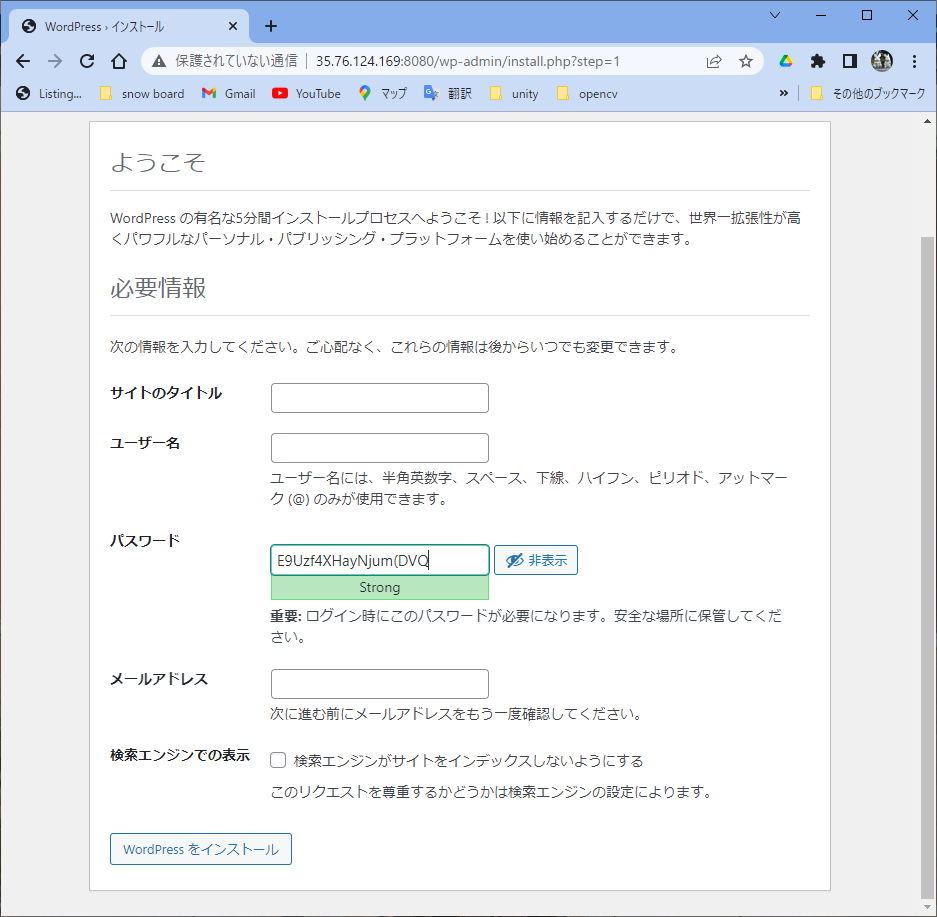This screenshot has height=917, width=937.
Task: Click the share page icon in address bar
Action: (x=714, y=61)
